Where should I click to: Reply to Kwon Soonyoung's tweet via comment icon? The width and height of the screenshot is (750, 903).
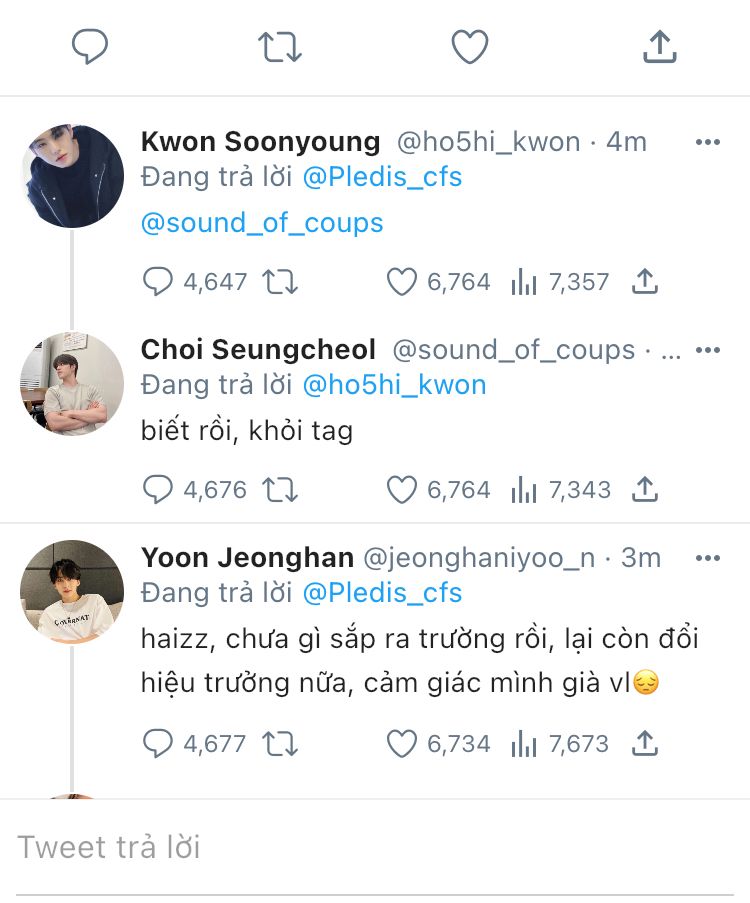click(158, 282)
